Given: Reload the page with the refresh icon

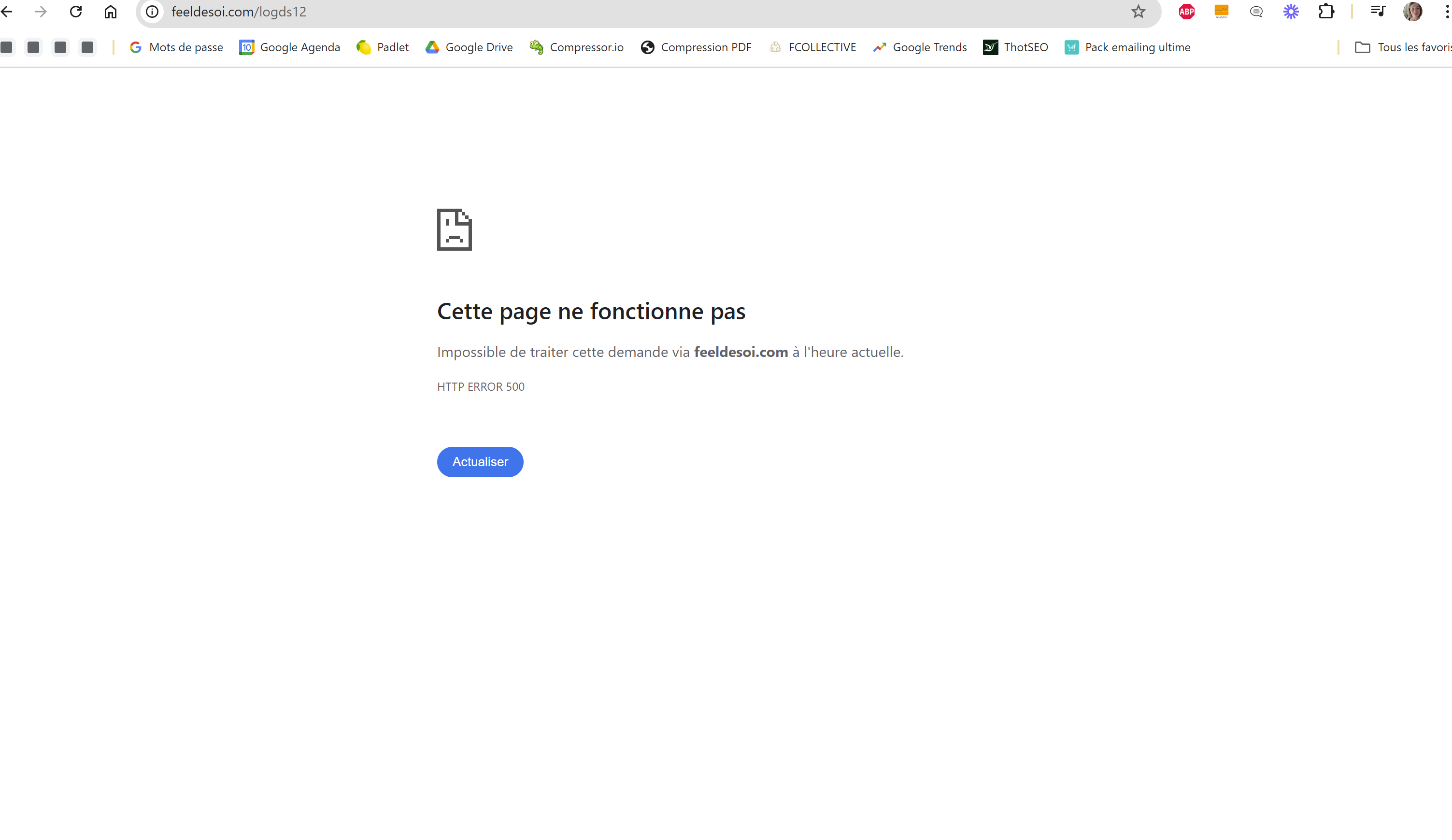Looking at the screenshot, I should click(75, 12).
